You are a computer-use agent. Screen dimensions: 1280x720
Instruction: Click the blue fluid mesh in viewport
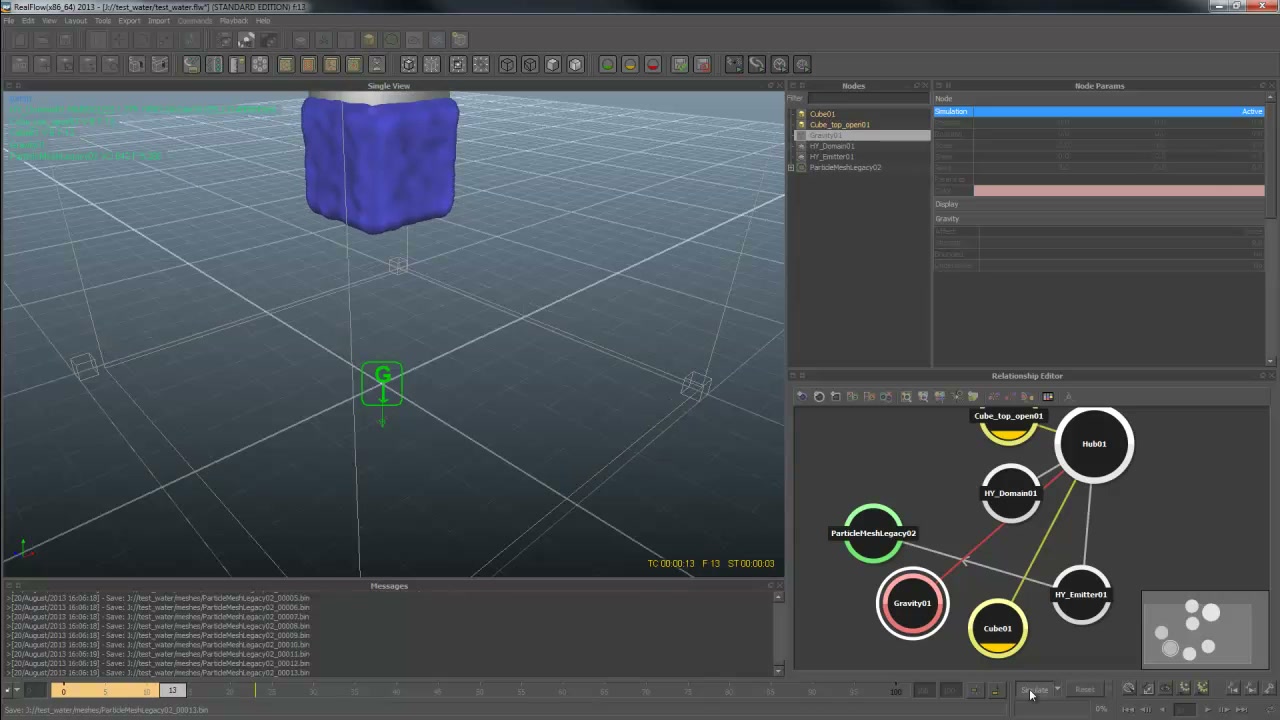[x=380, y=165]
